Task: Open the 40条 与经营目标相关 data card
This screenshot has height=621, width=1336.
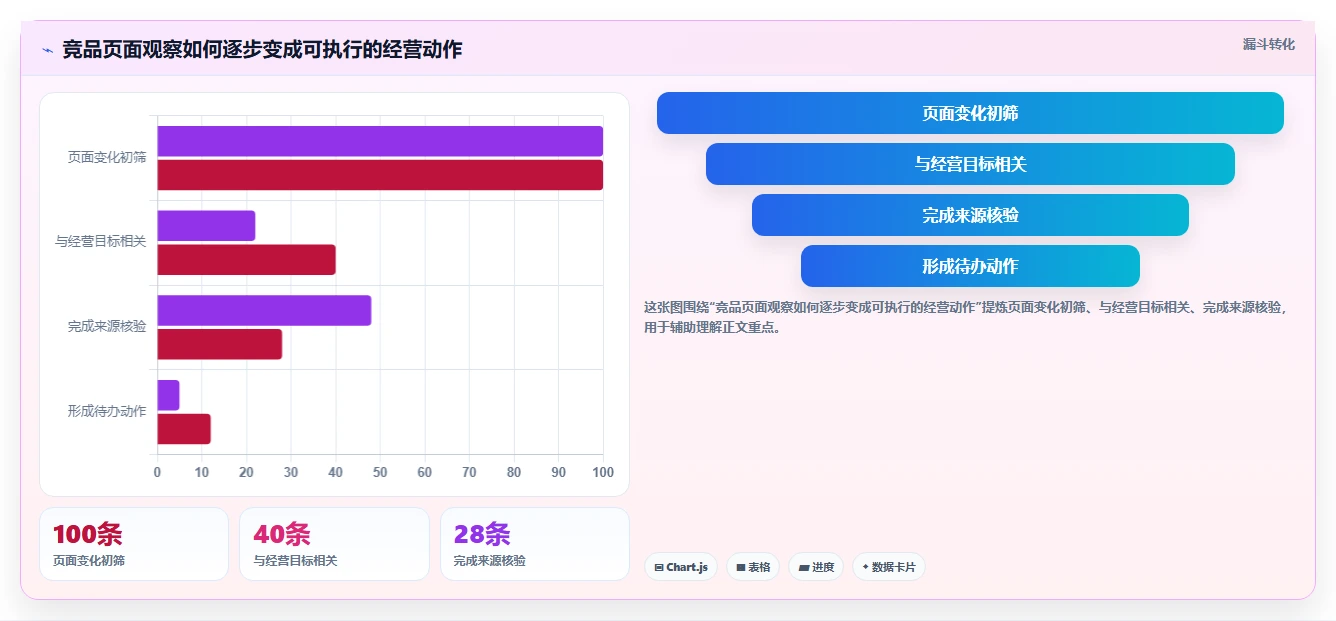Action: [334, 544]
